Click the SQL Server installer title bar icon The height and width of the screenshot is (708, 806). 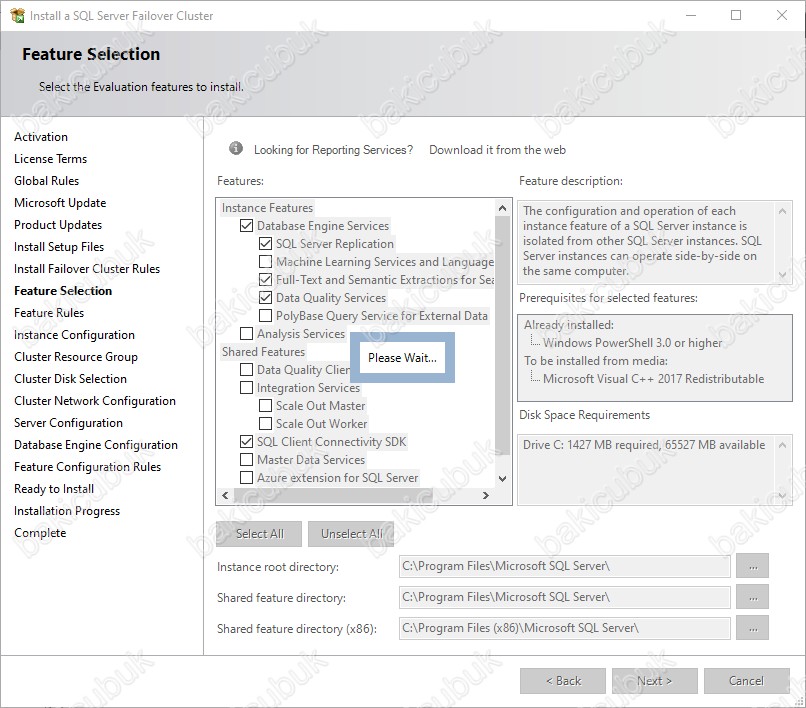tap(17, 15)
